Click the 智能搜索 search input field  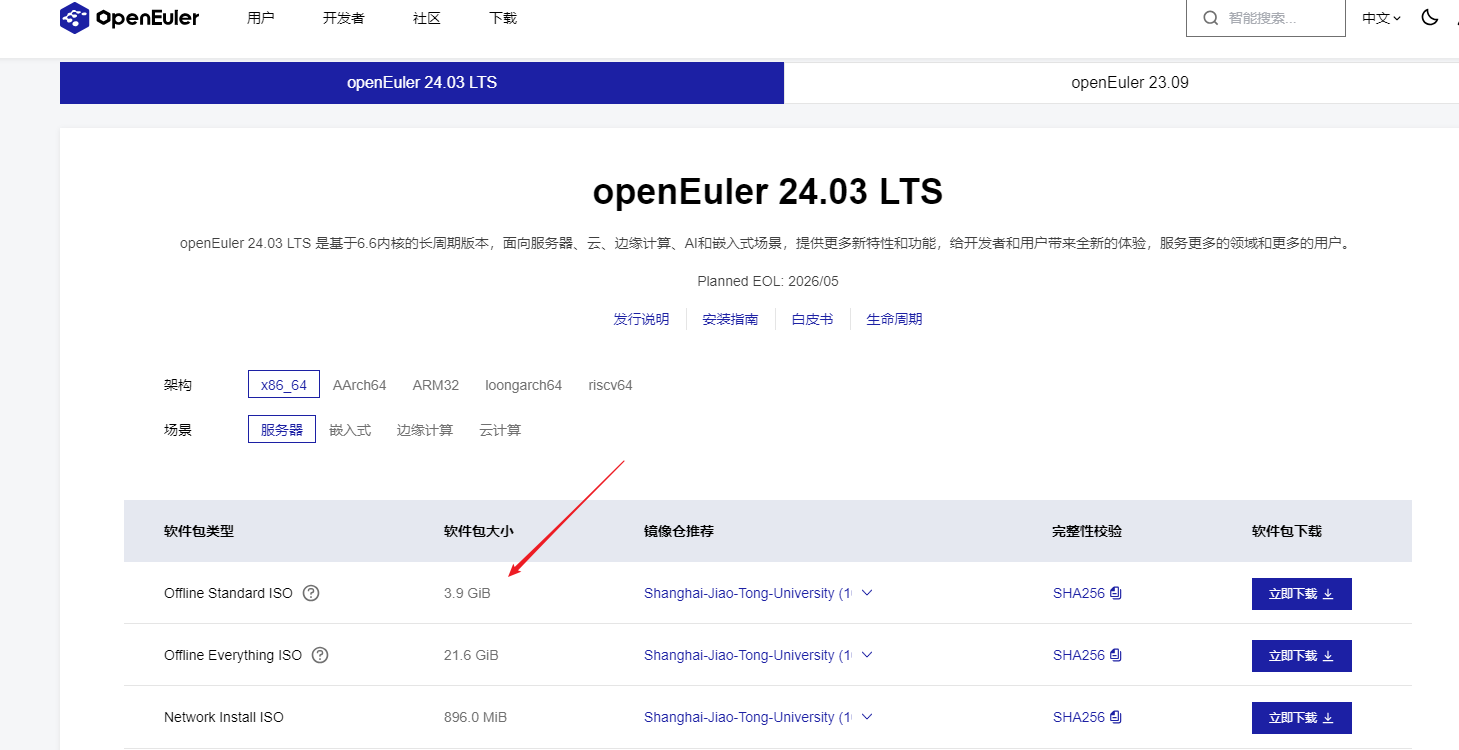1275,18
